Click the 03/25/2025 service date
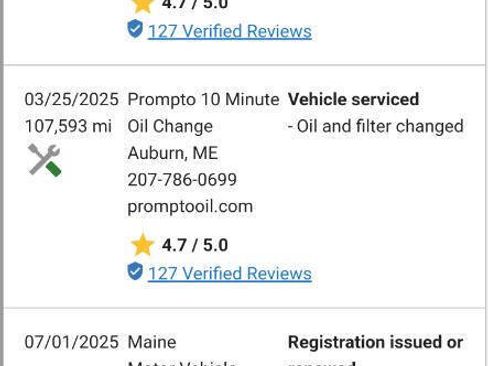 click(72, 100)
